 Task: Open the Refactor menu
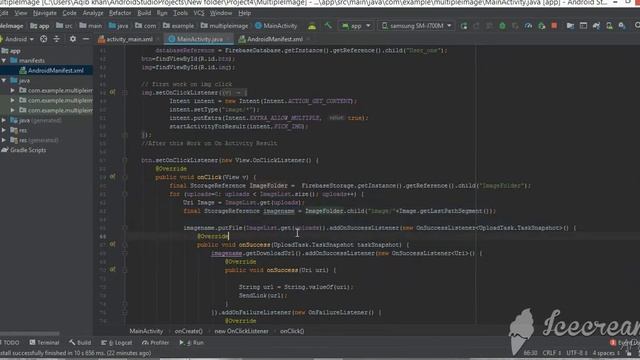coord(120,13)
